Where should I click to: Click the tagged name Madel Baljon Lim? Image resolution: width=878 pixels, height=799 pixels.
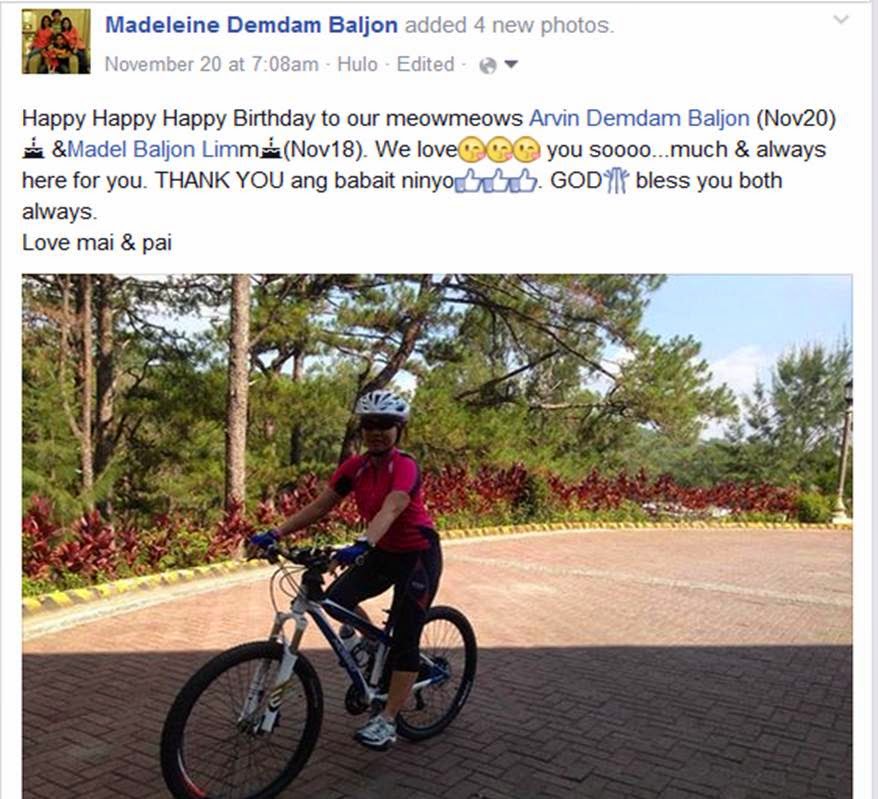pos(147,149)
